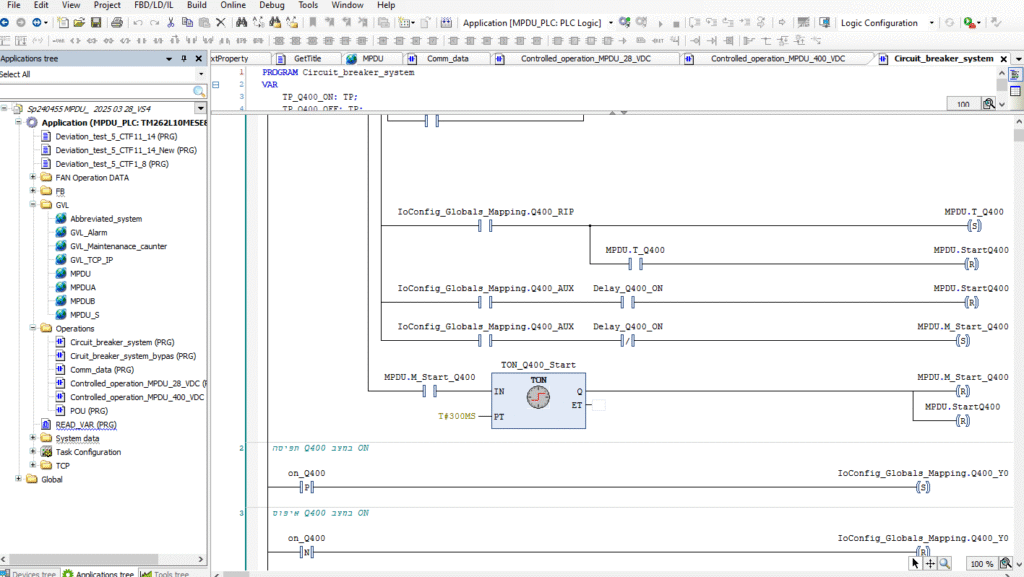Open the Select All filter dropdown
The width and height of the screenshot is (1024, 577).
click(x=200, y=74)
